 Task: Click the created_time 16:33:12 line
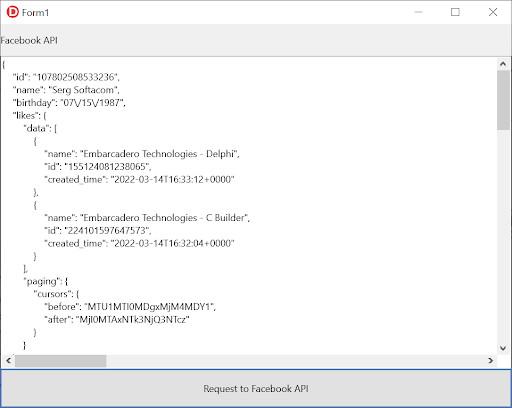pyautogui.click(x=139, y=179)
